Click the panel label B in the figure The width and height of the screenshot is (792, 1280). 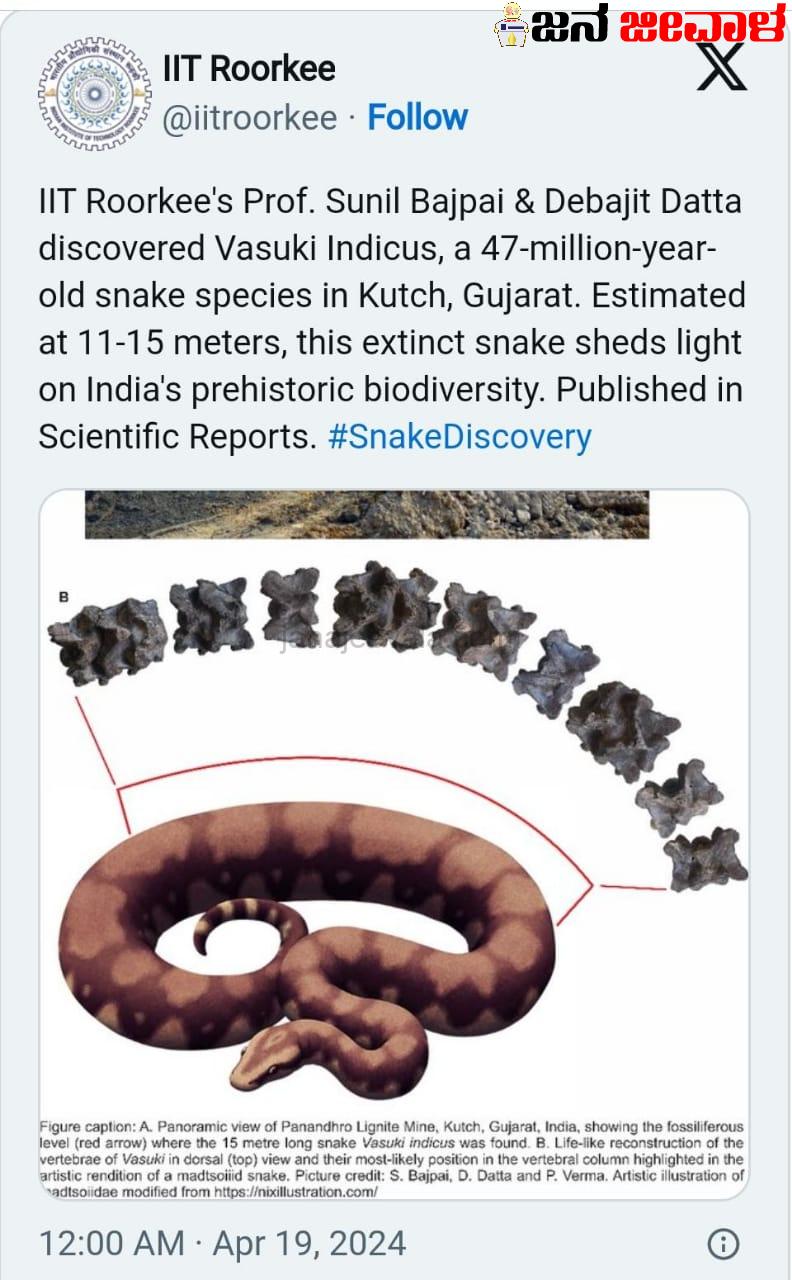coord(63,597)
